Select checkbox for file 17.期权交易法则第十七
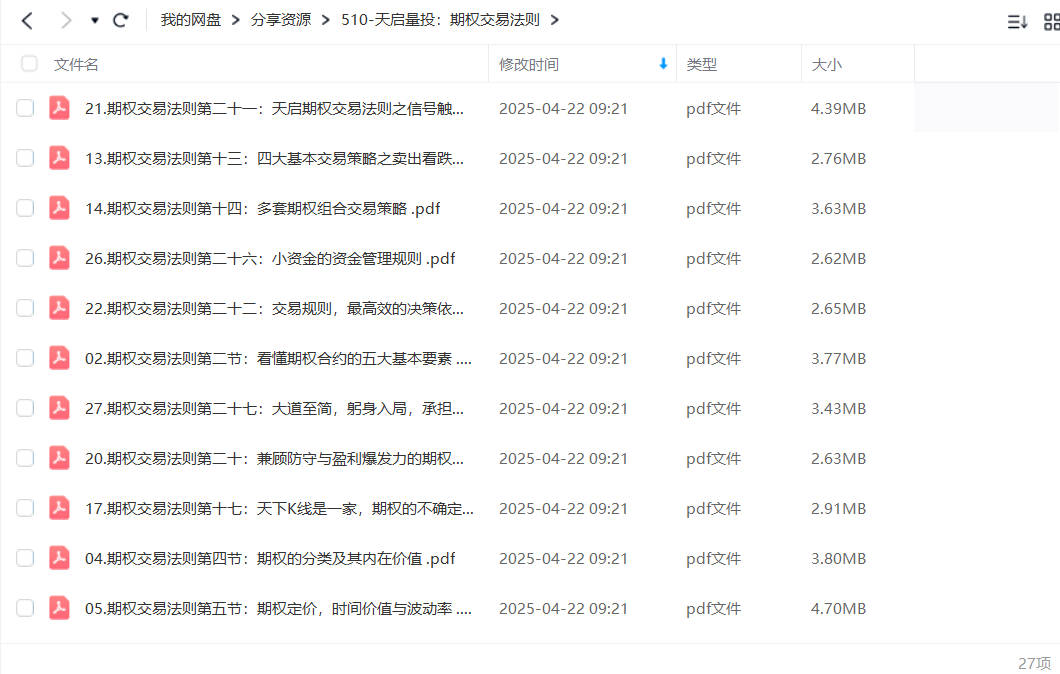 coord(25,508)
